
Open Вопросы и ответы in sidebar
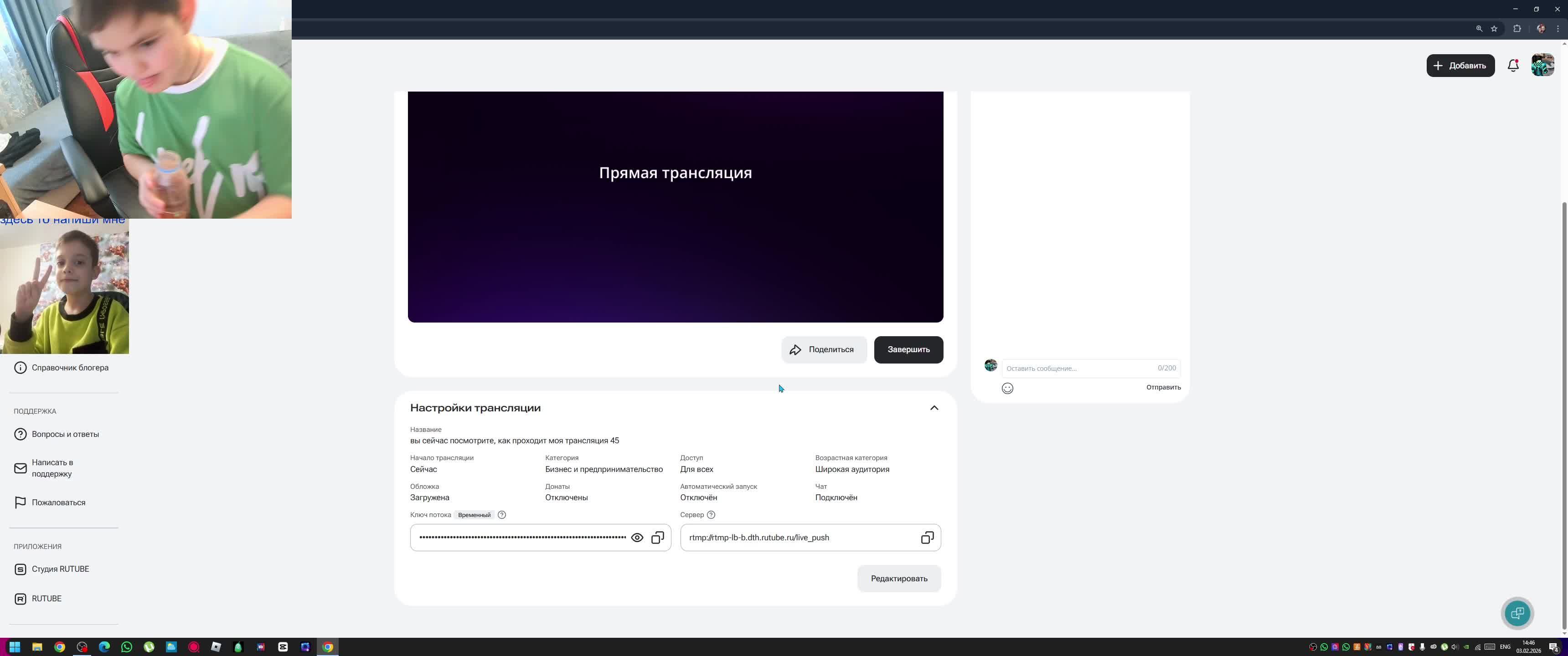pos(65,435)
